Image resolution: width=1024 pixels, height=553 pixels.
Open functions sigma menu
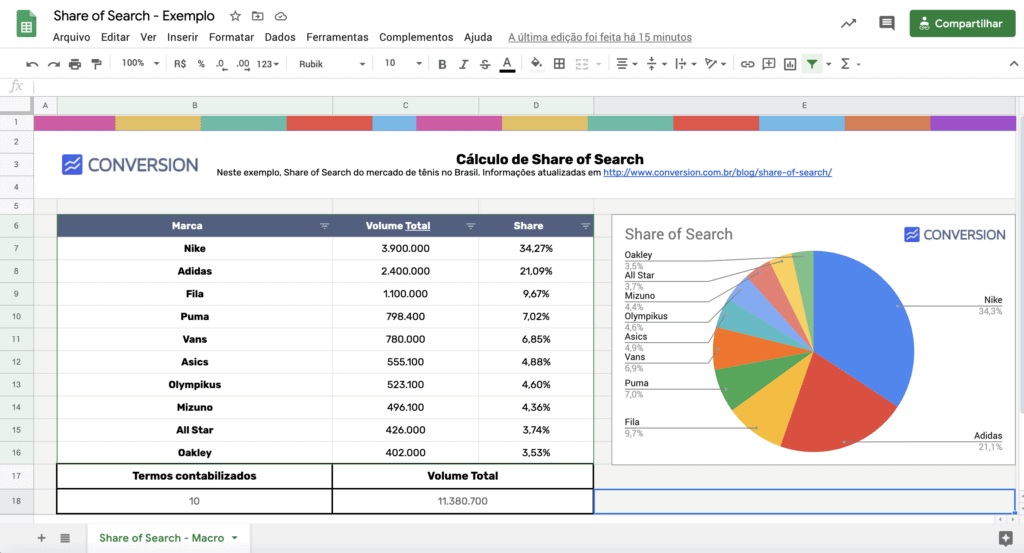point(845,64)
